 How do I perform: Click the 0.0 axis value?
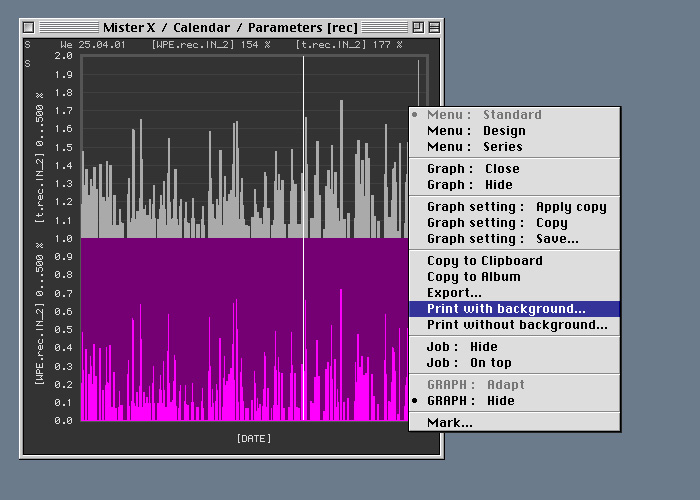point(63,421)
